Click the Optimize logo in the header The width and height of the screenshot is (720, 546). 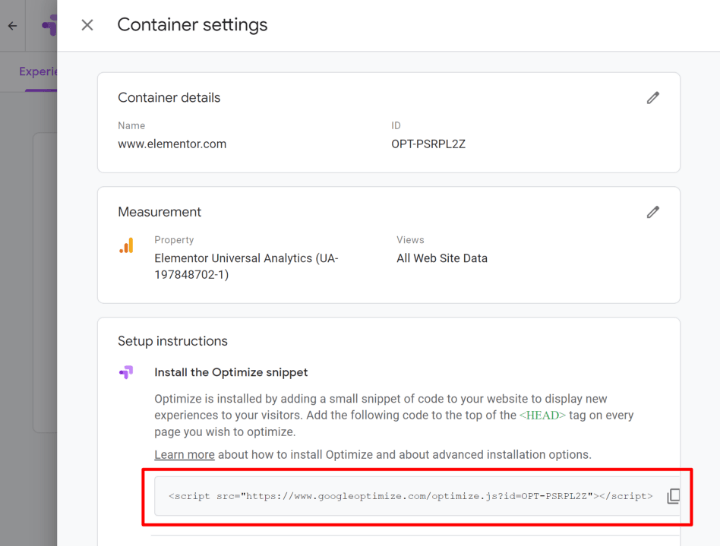pyautogui.click(x=48, y=26)
